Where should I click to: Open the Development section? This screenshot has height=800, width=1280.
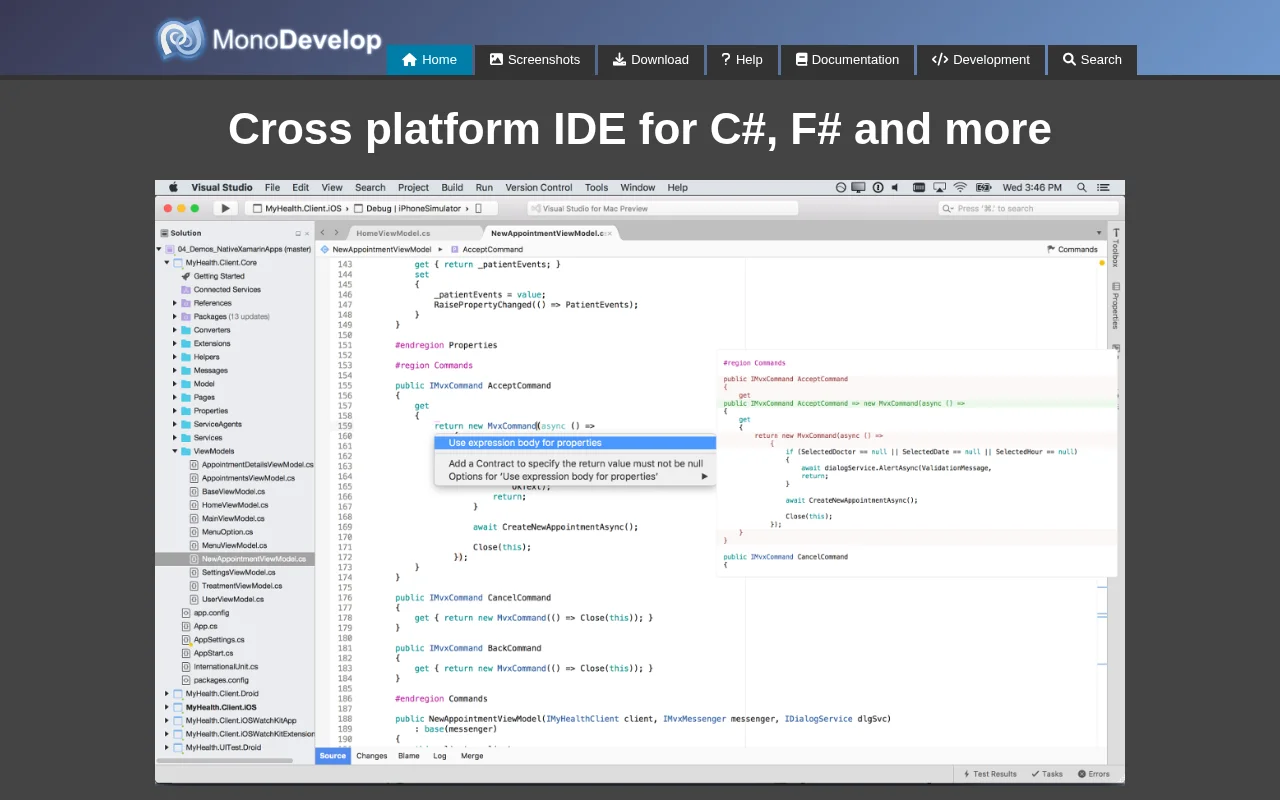(x=981, y=60)
